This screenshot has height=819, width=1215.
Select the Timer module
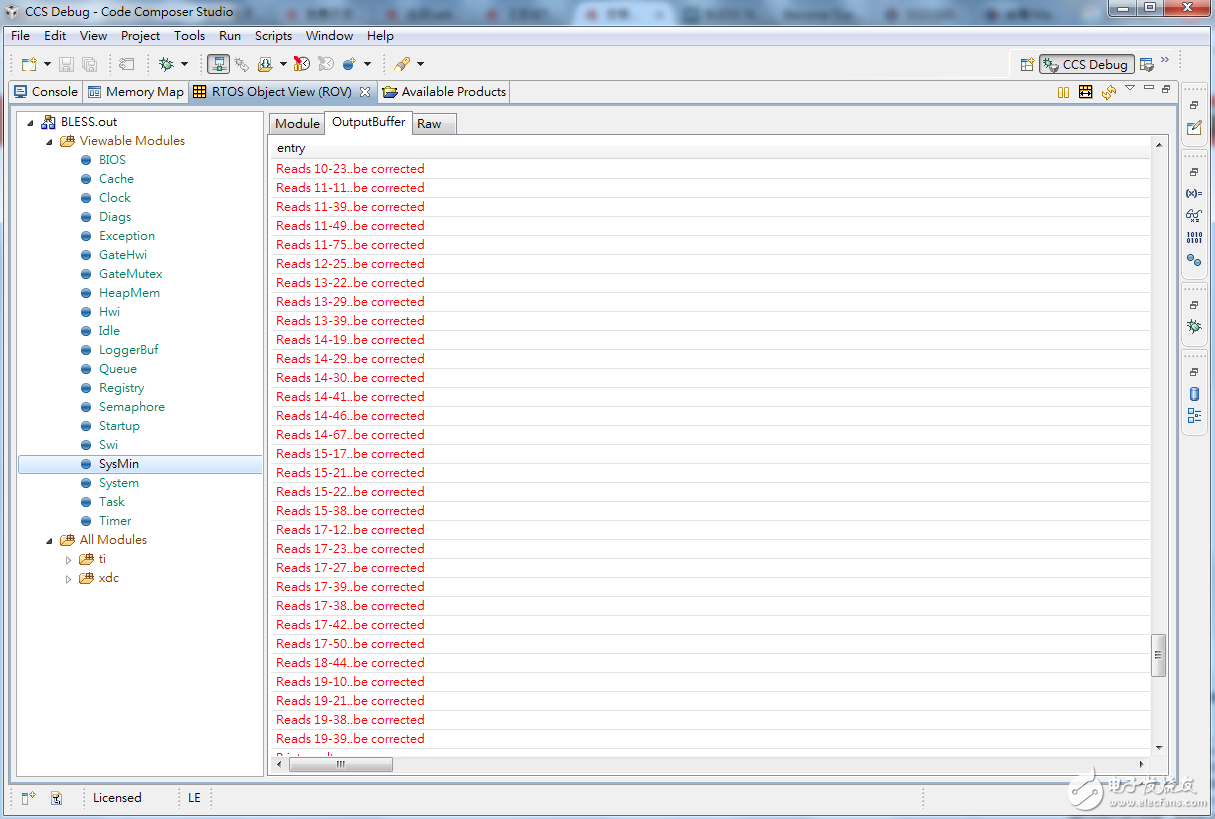115,521
